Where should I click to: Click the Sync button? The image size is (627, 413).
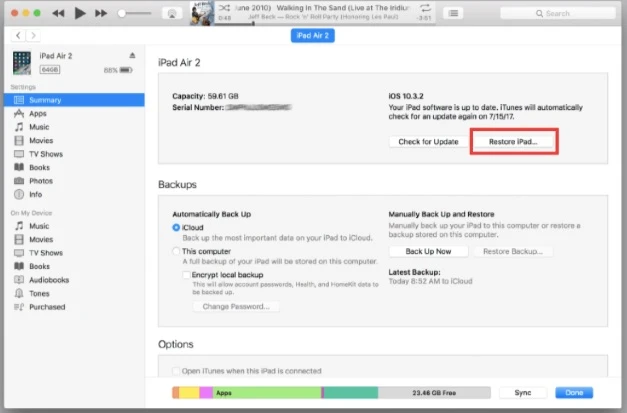click(523, 393)
